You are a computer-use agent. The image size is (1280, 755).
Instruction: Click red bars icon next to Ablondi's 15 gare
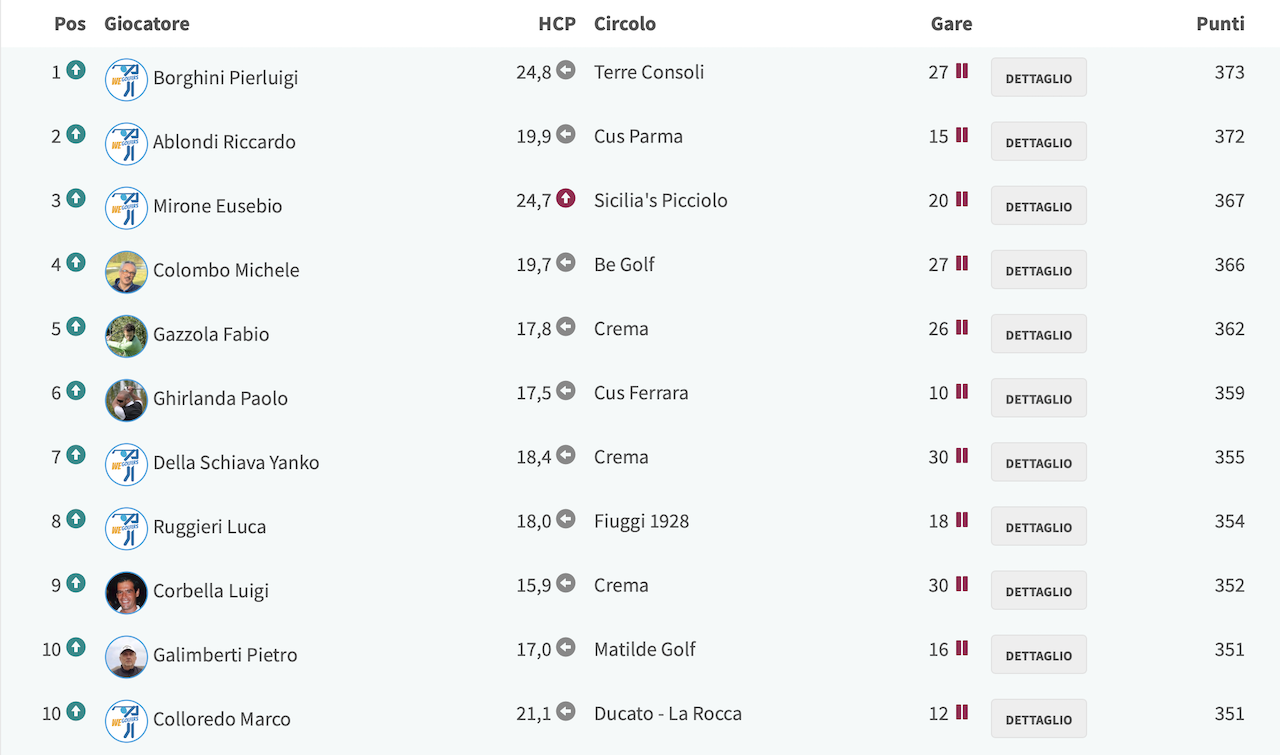coord(962,134)
